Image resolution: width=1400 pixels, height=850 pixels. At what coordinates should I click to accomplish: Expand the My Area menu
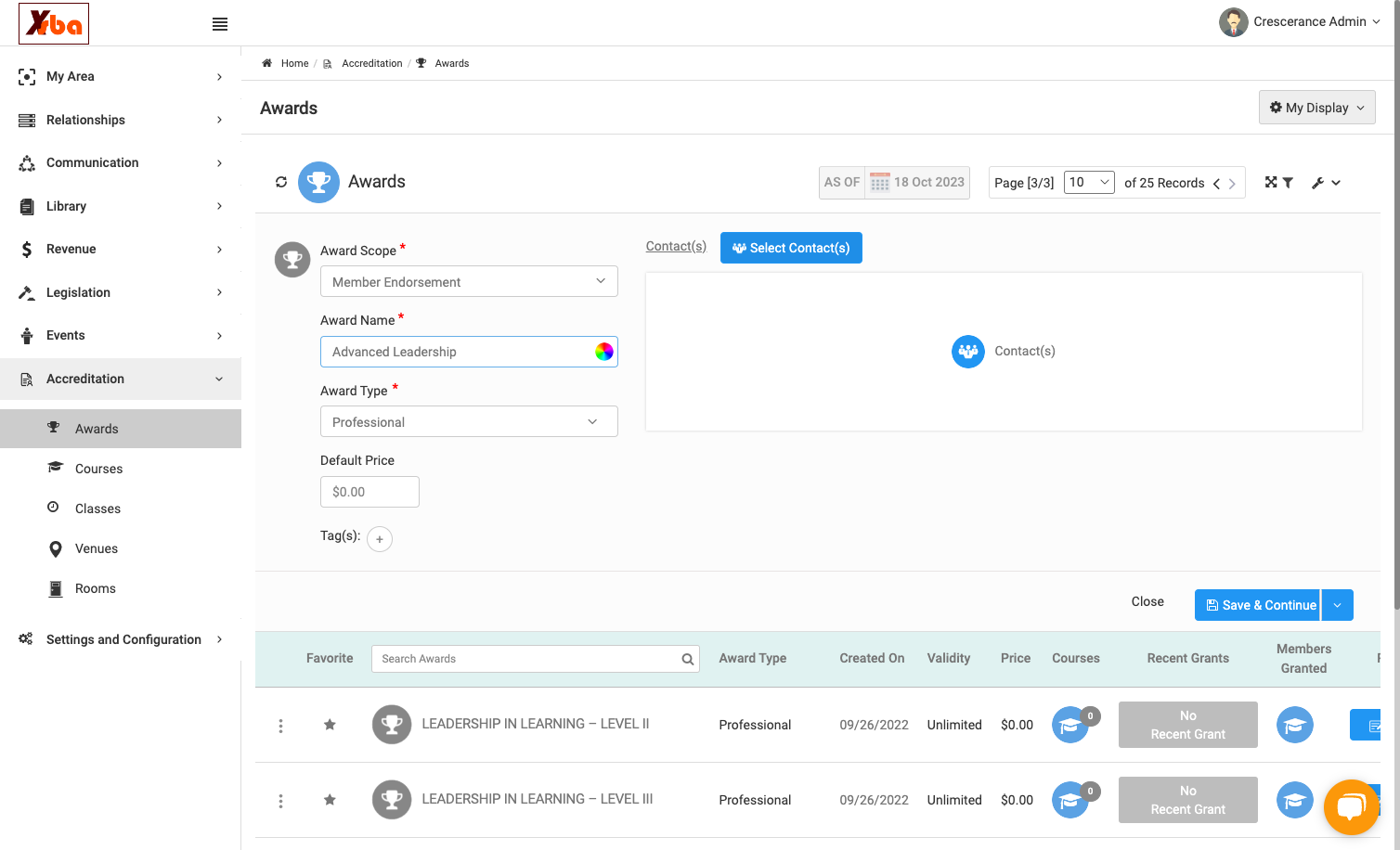click(x=121, y=77)
